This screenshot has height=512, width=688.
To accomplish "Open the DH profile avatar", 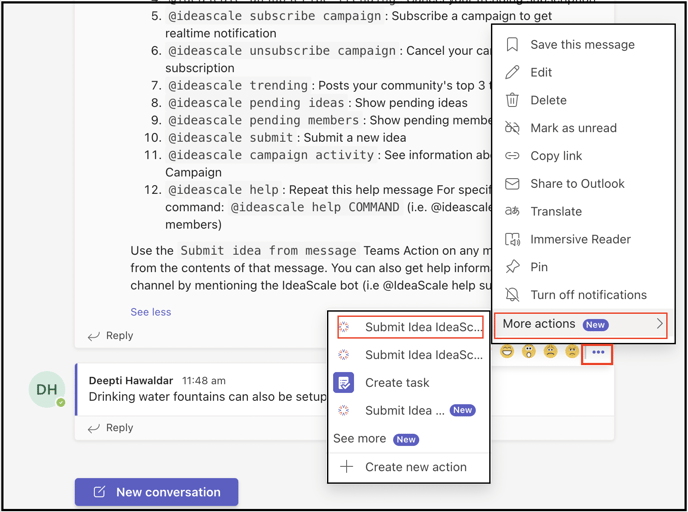I will (x=47, y=389).
